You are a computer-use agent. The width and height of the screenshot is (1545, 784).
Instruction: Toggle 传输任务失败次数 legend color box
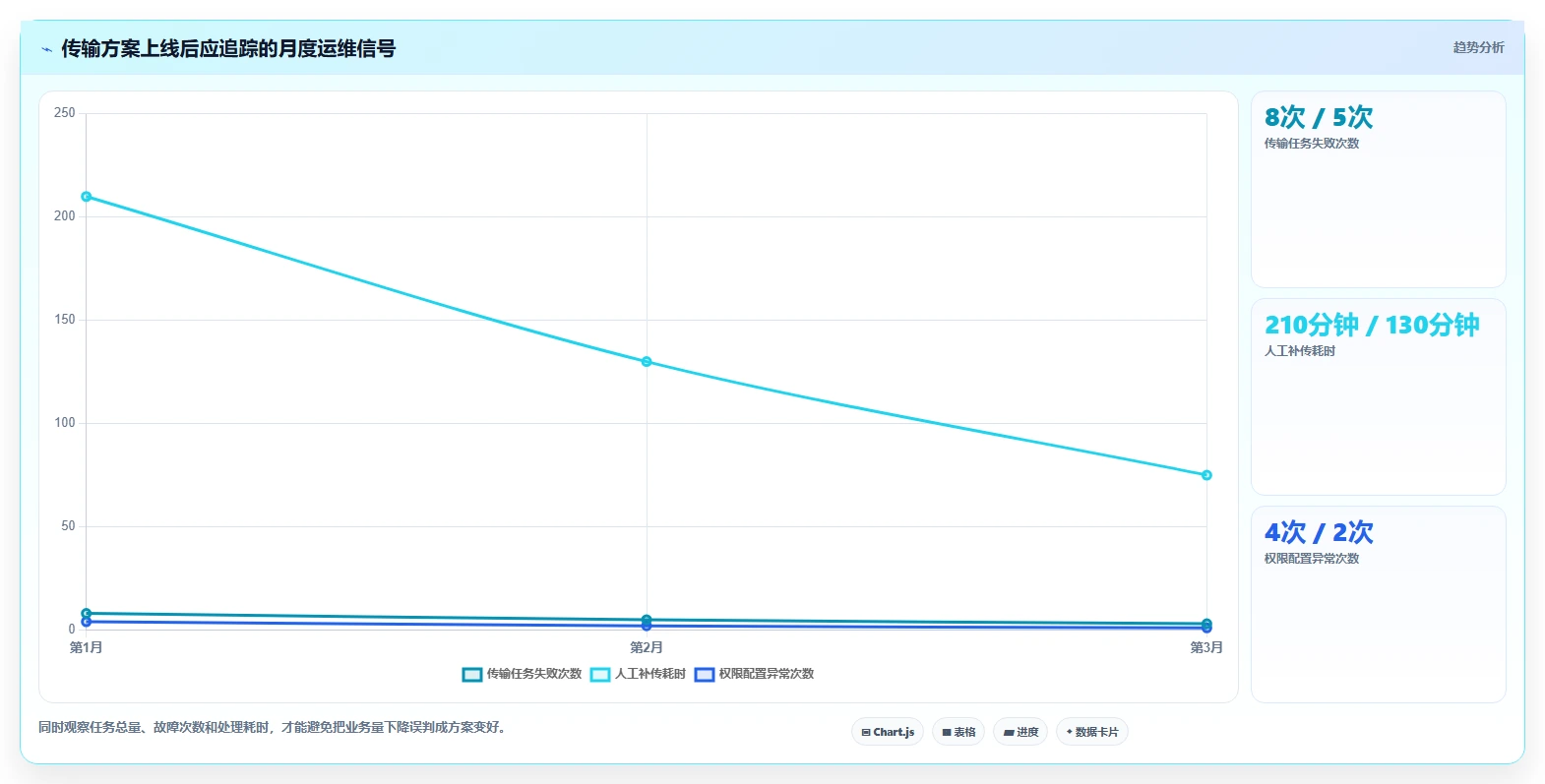pos(472,675)
